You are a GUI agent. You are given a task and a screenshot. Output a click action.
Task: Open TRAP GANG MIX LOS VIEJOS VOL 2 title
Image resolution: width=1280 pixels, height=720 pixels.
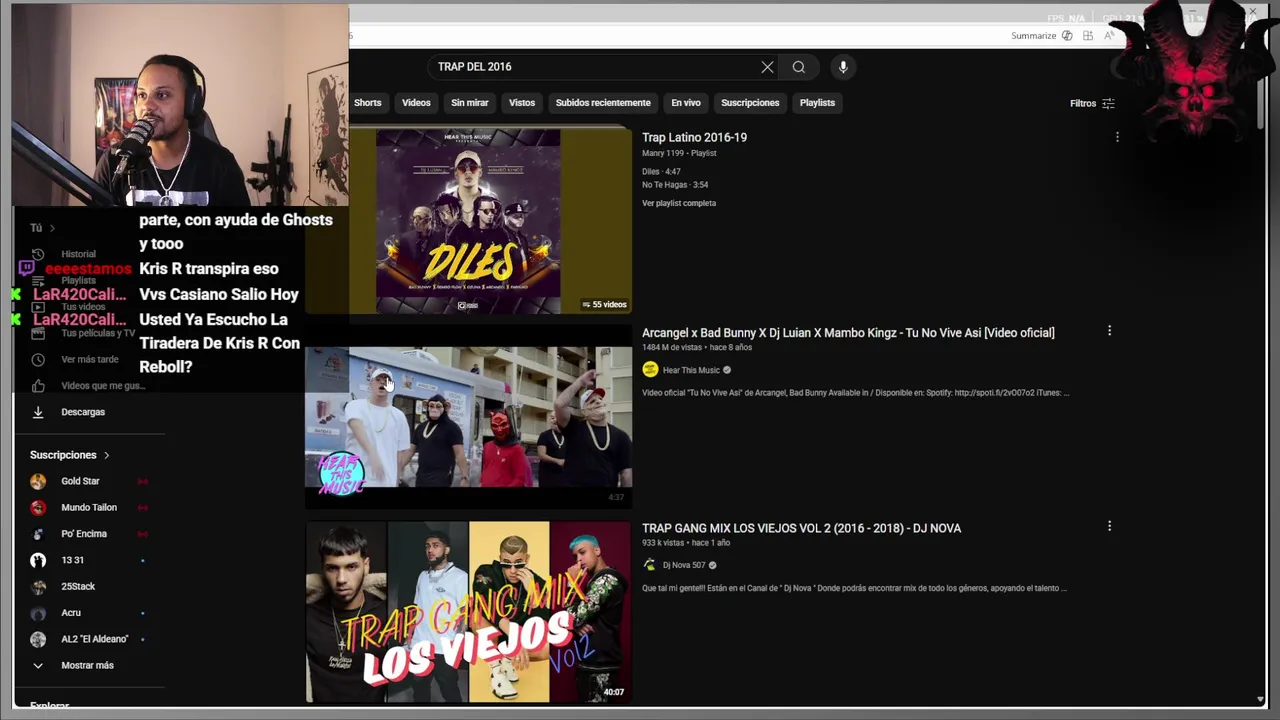click(x=801, y=528)
